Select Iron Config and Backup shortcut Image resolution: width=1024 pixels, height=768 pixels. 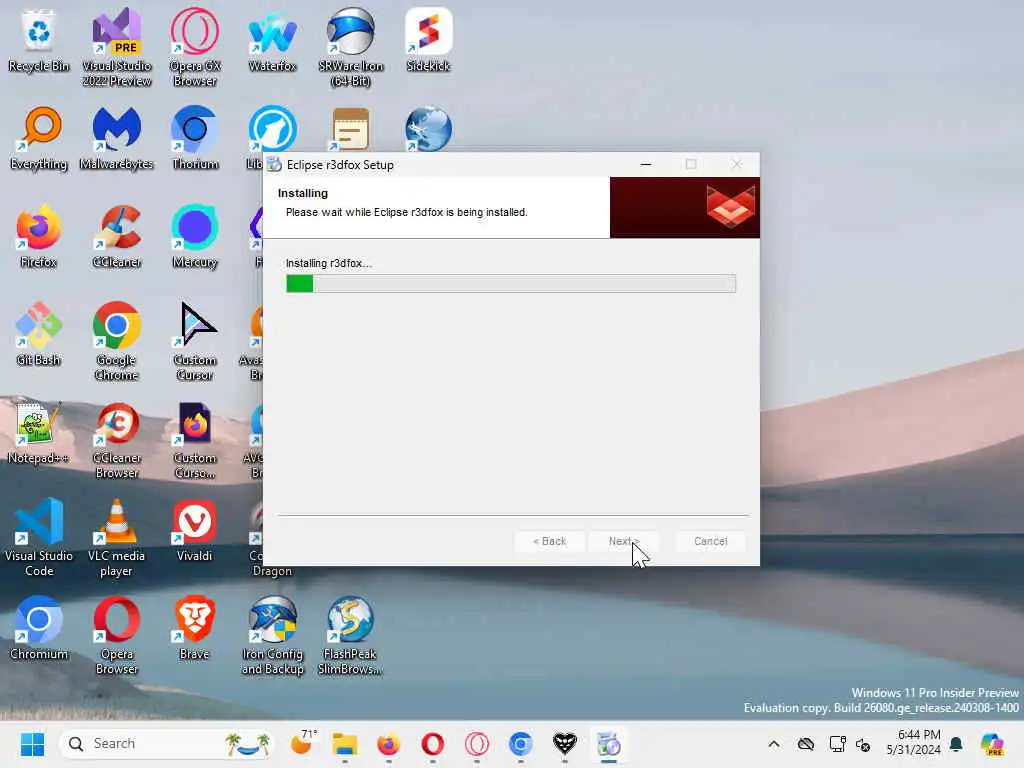coord(272,635)
